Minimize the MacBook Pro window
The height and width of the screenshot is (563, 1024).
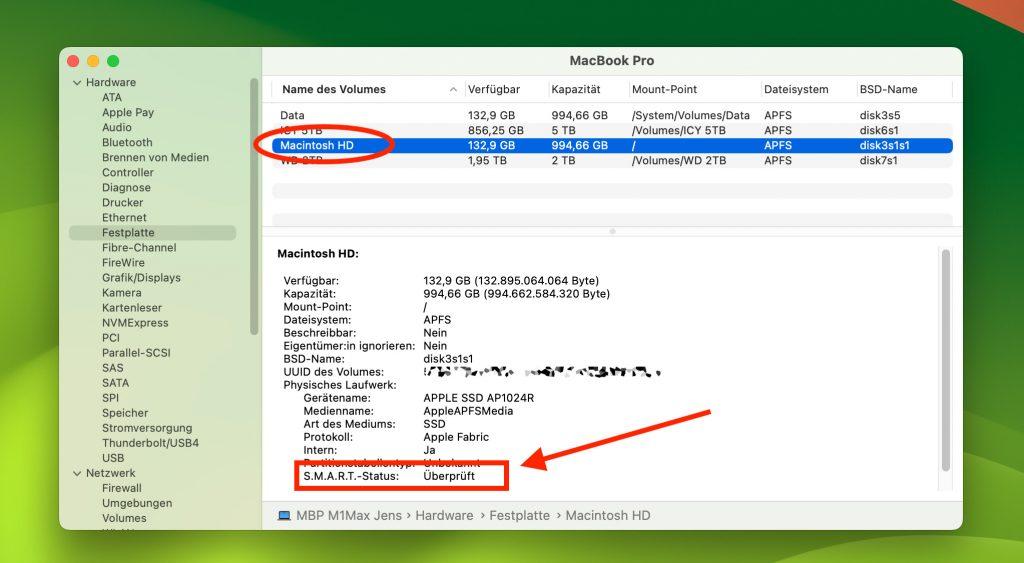click(x=93, y=61)
